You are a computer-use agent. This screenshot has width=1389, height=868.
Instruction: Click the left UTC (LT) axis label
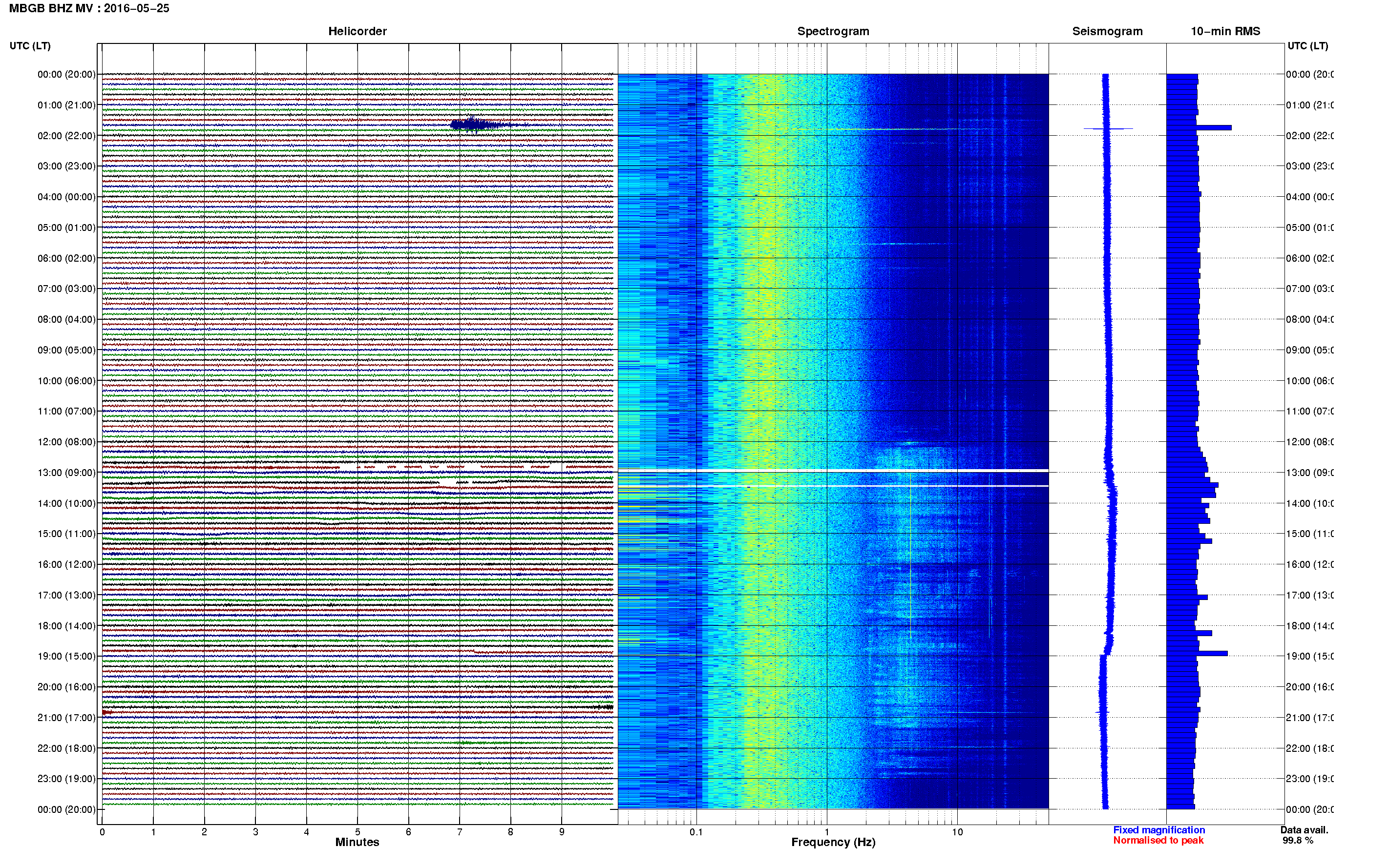tap(30, 46)
